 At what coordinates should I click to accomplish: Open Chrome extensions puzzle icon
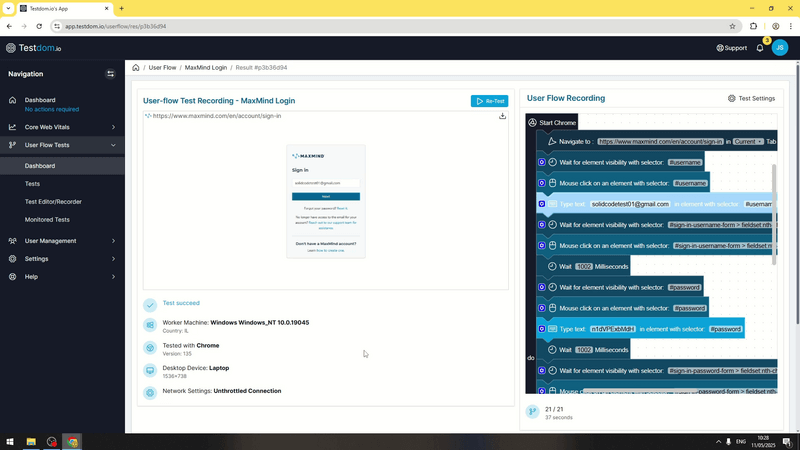pyautogui.click(x=753, y=26)
